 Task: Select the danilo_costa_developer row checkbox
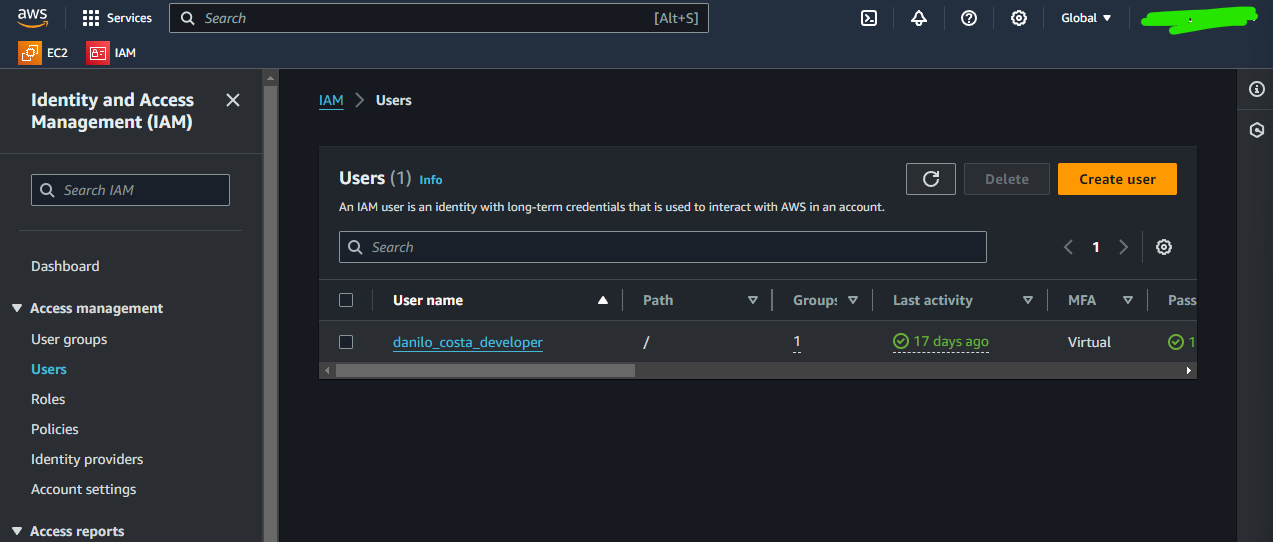346,342
